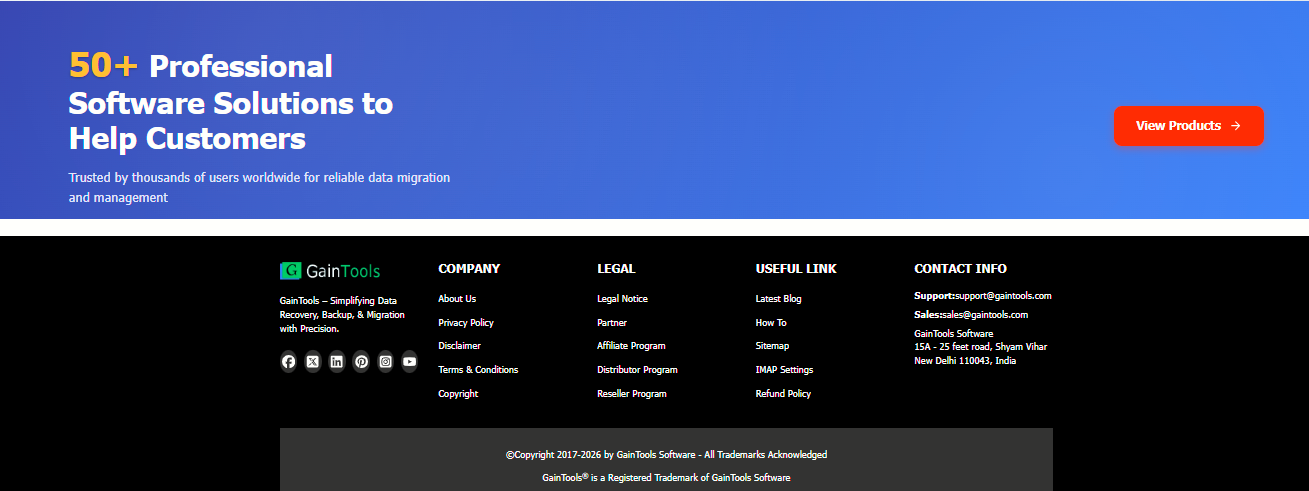1309x491 pixels.
Task: Open the LinkedIn social icon
Action: 337,362
